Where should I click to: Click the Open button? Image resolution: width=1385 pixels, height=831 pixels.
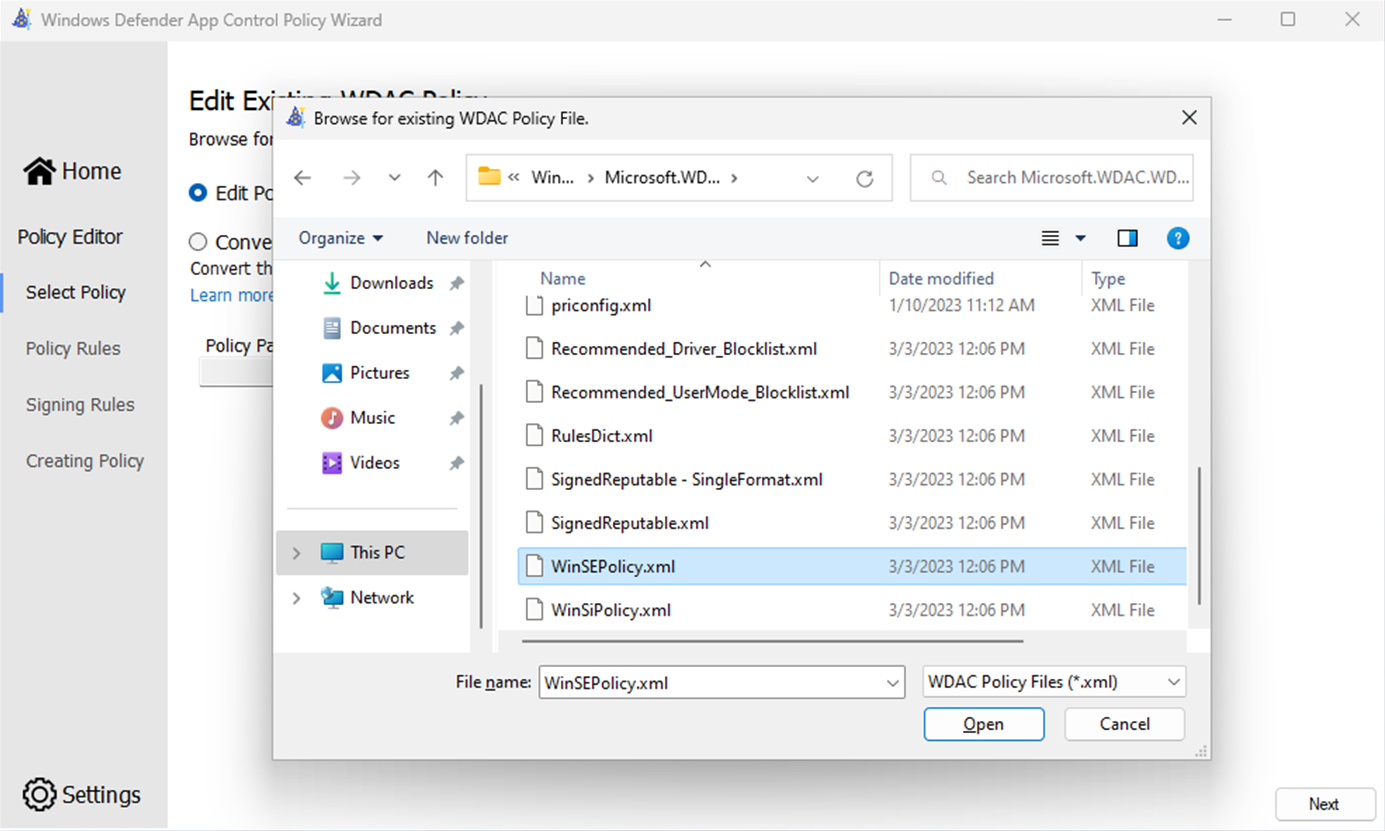[983, 724]
